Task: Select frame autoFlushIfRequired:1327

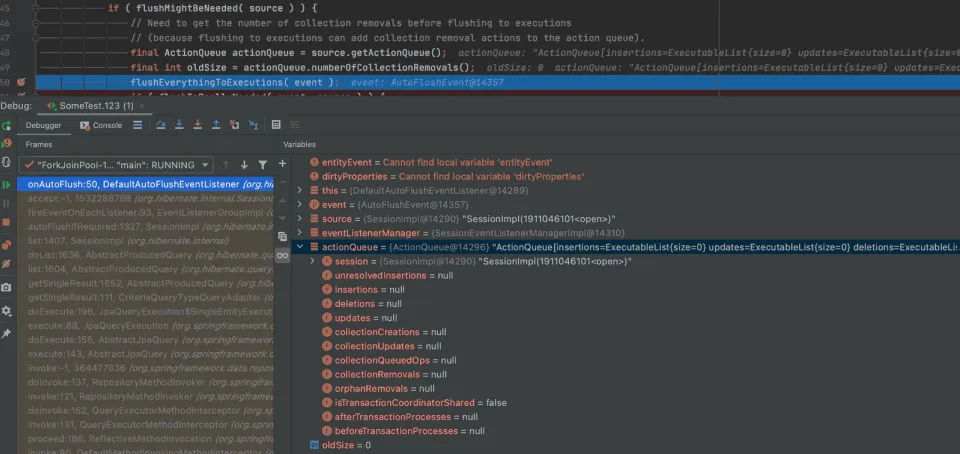Action: (146, 226)
